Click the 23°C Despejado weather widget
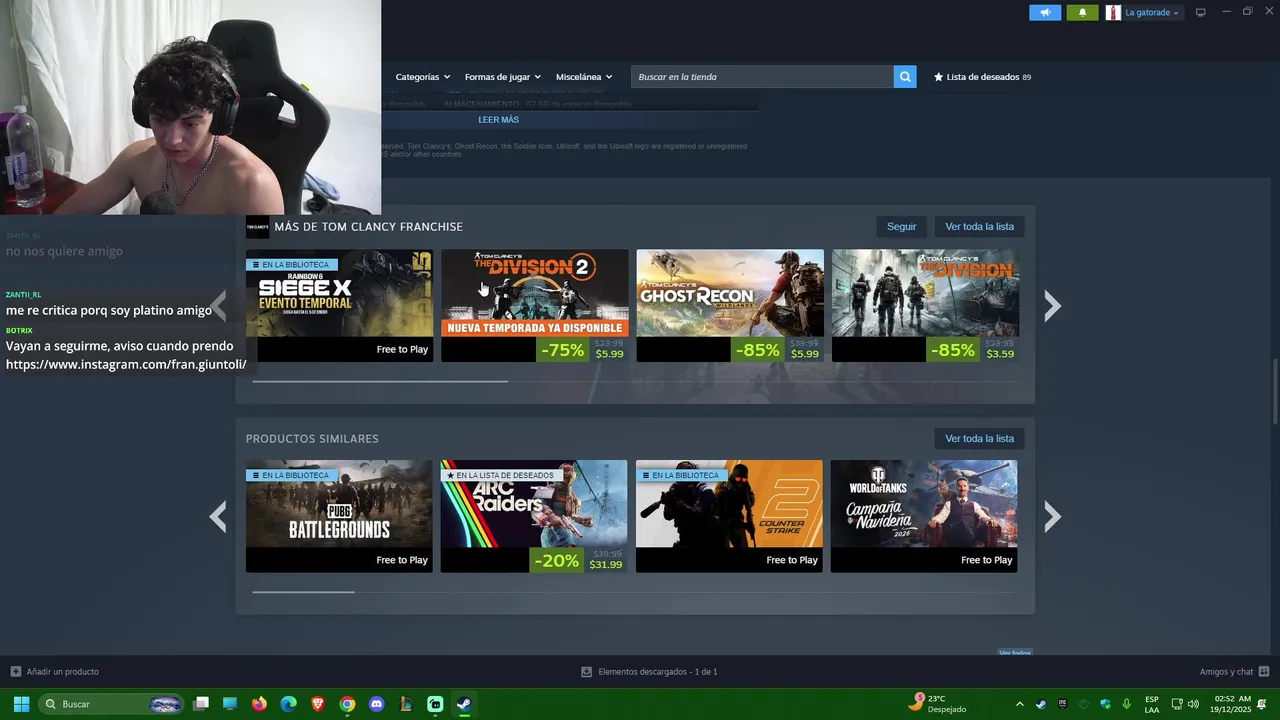Screen dimensions: 1280x720 point(937,704)
